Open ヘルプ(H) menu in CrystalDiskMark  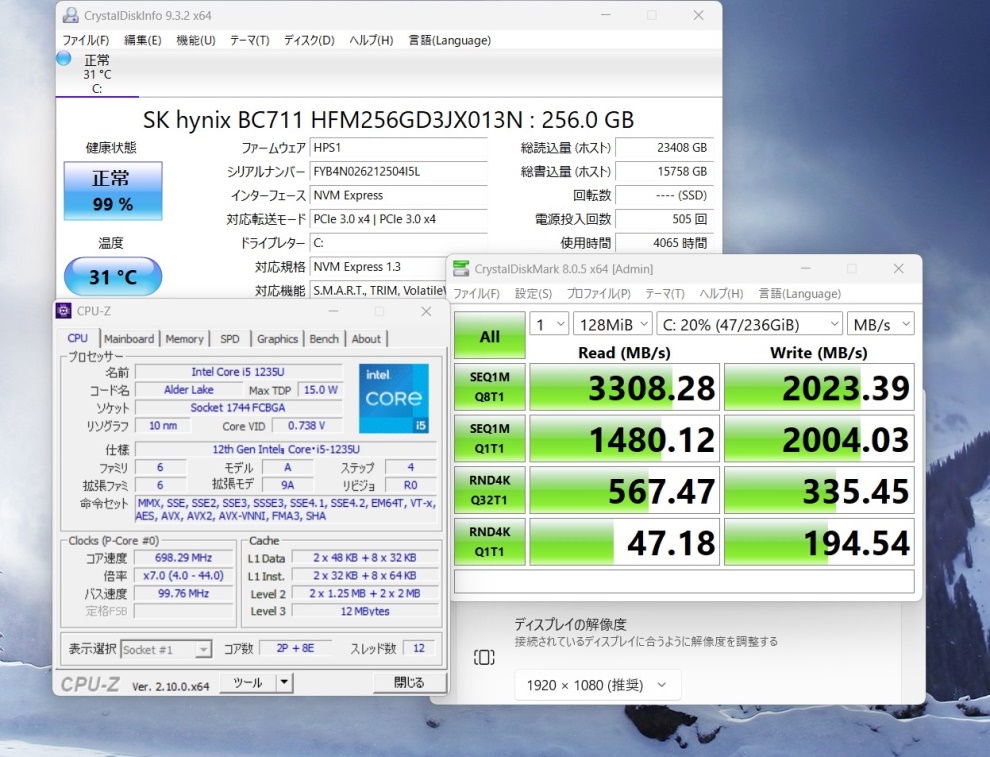721,294
